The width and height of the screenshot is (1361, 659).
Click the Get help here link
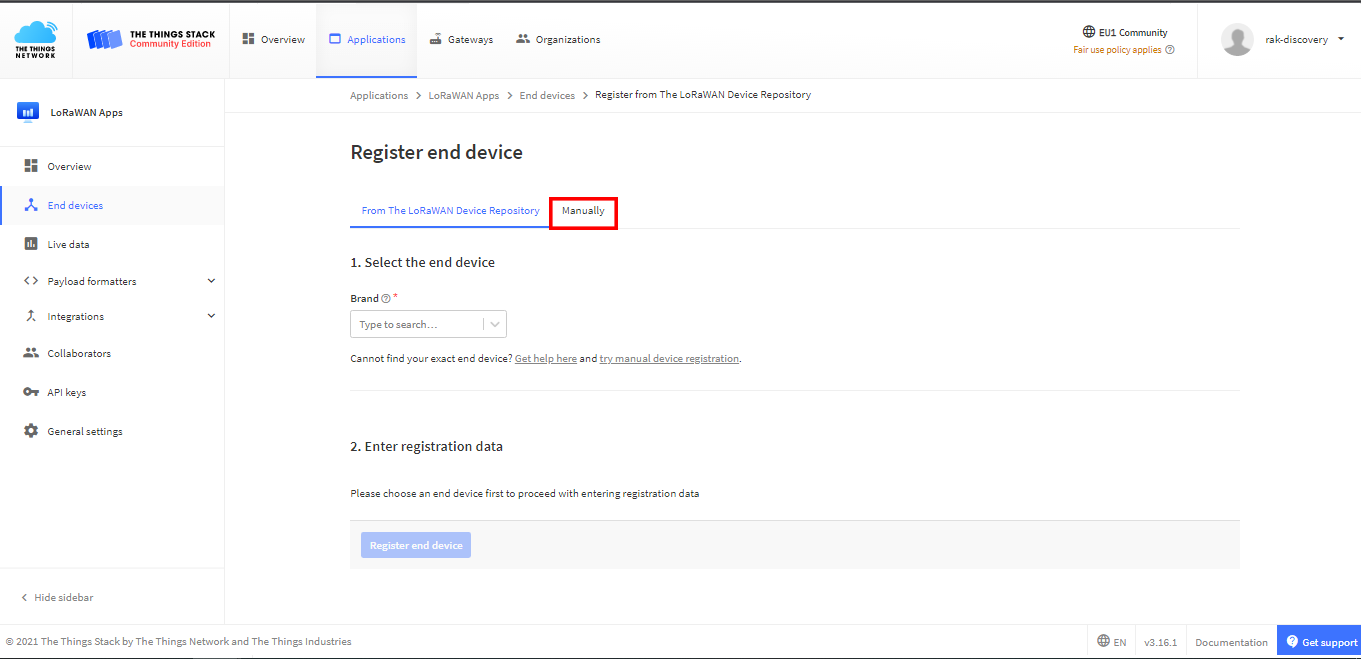click(x=545, y=357)
